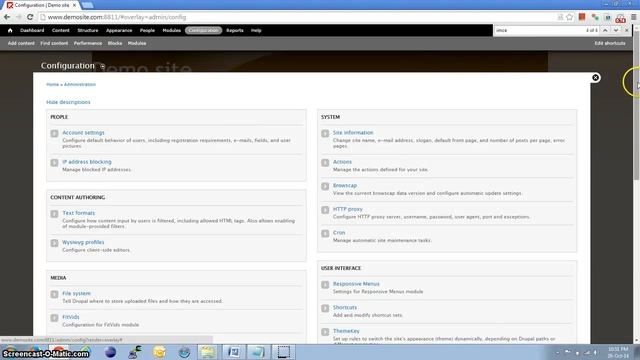Screen dimensions: 640x360
Task: Open the Chrome hamburger menu
Action: 633,17
